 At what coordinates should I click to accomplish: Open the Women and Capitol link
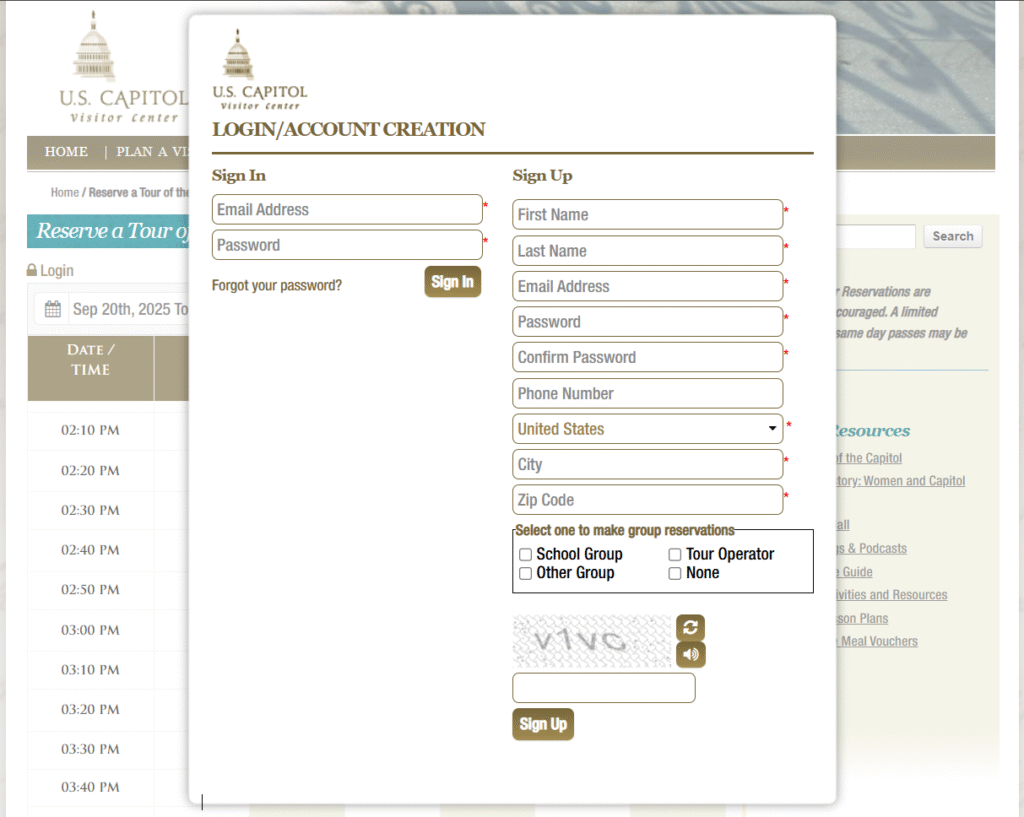[901, 481]
